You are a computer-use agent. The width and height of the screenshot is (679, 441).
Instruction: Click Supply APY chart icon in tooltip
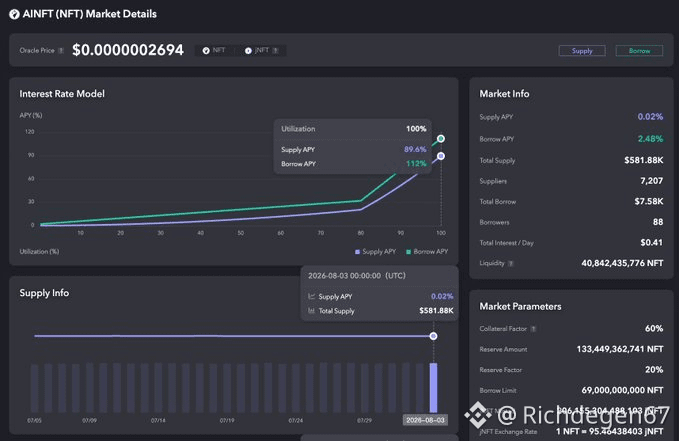311,296
